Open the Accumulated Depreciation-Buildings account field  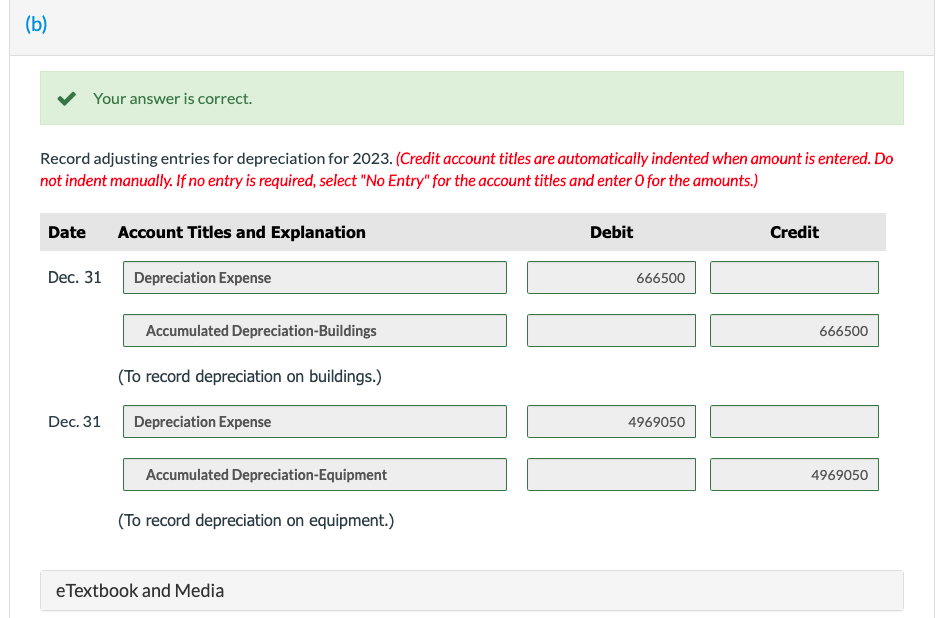(x=315, y=331)
